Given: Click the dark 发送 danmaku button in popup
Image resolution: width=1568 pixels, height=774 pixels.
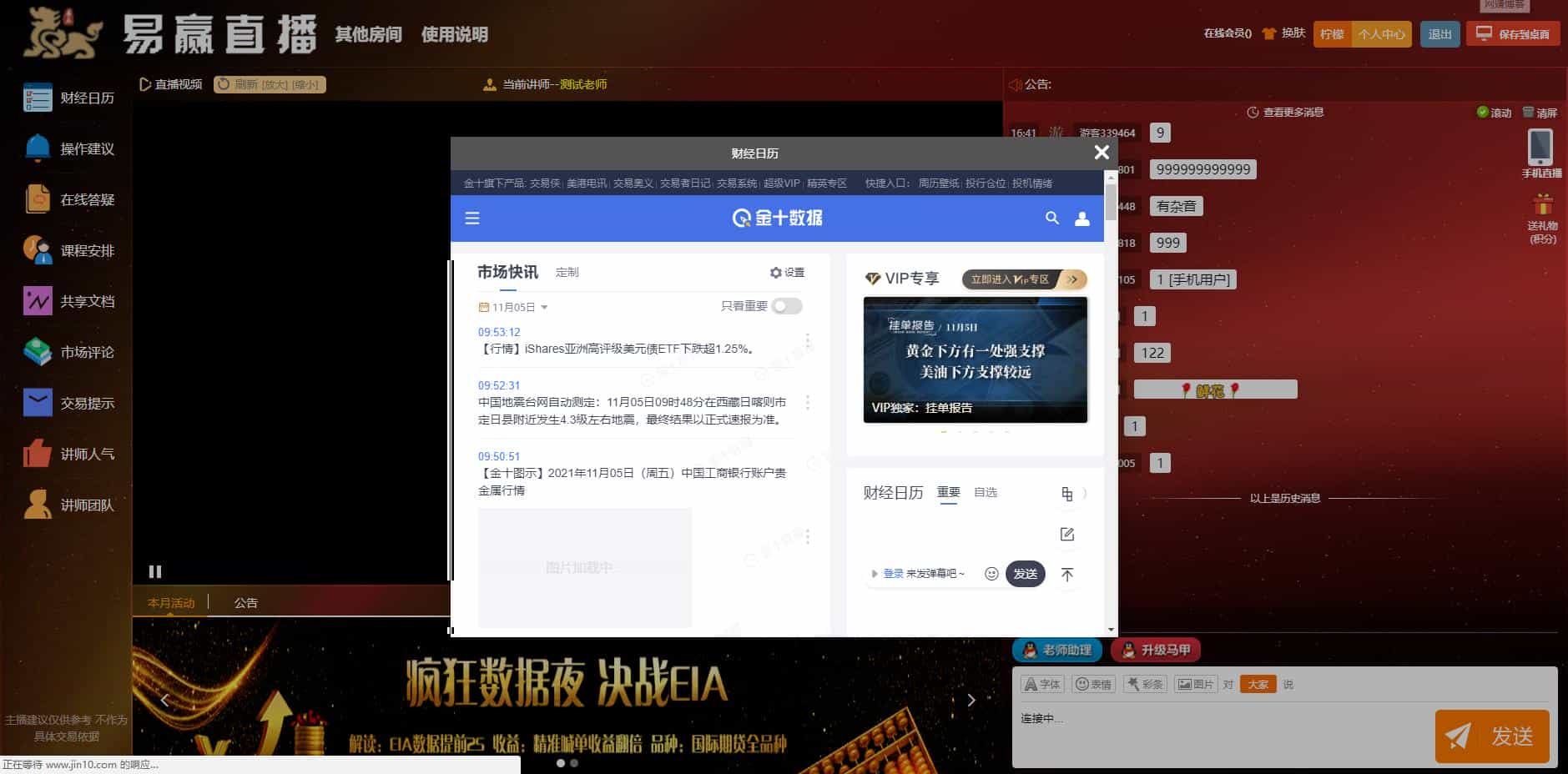Looking at the screenshot, I should point(1026,574).
